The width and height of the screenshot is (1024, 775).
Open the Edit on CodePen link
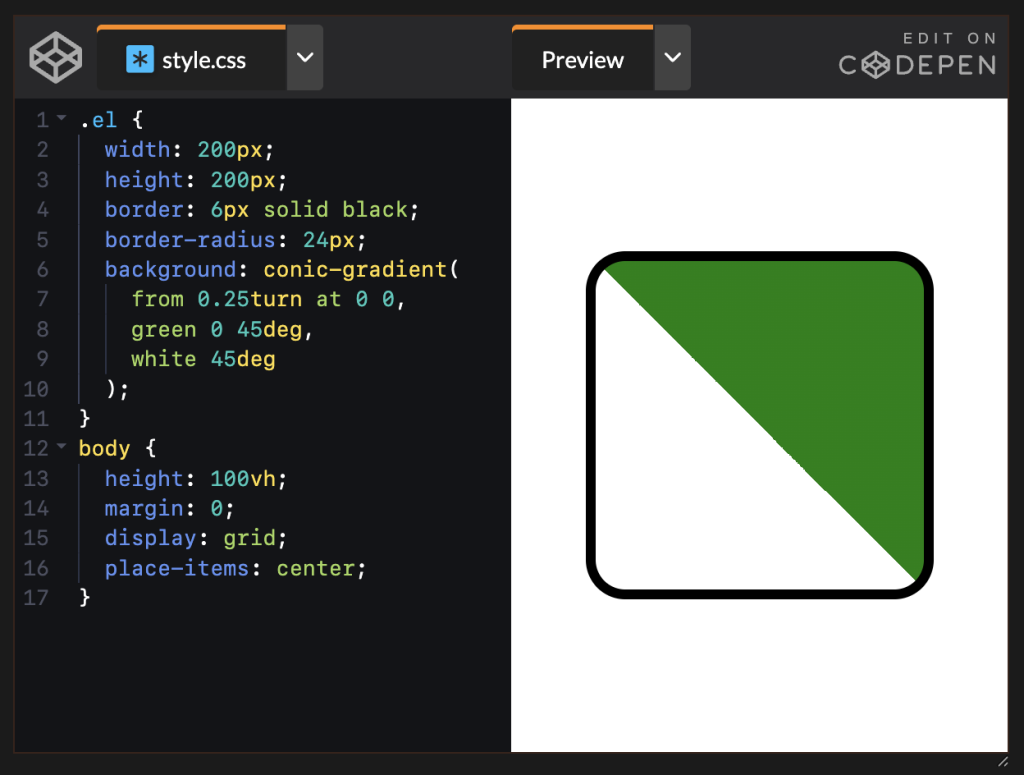pos(918,55)
